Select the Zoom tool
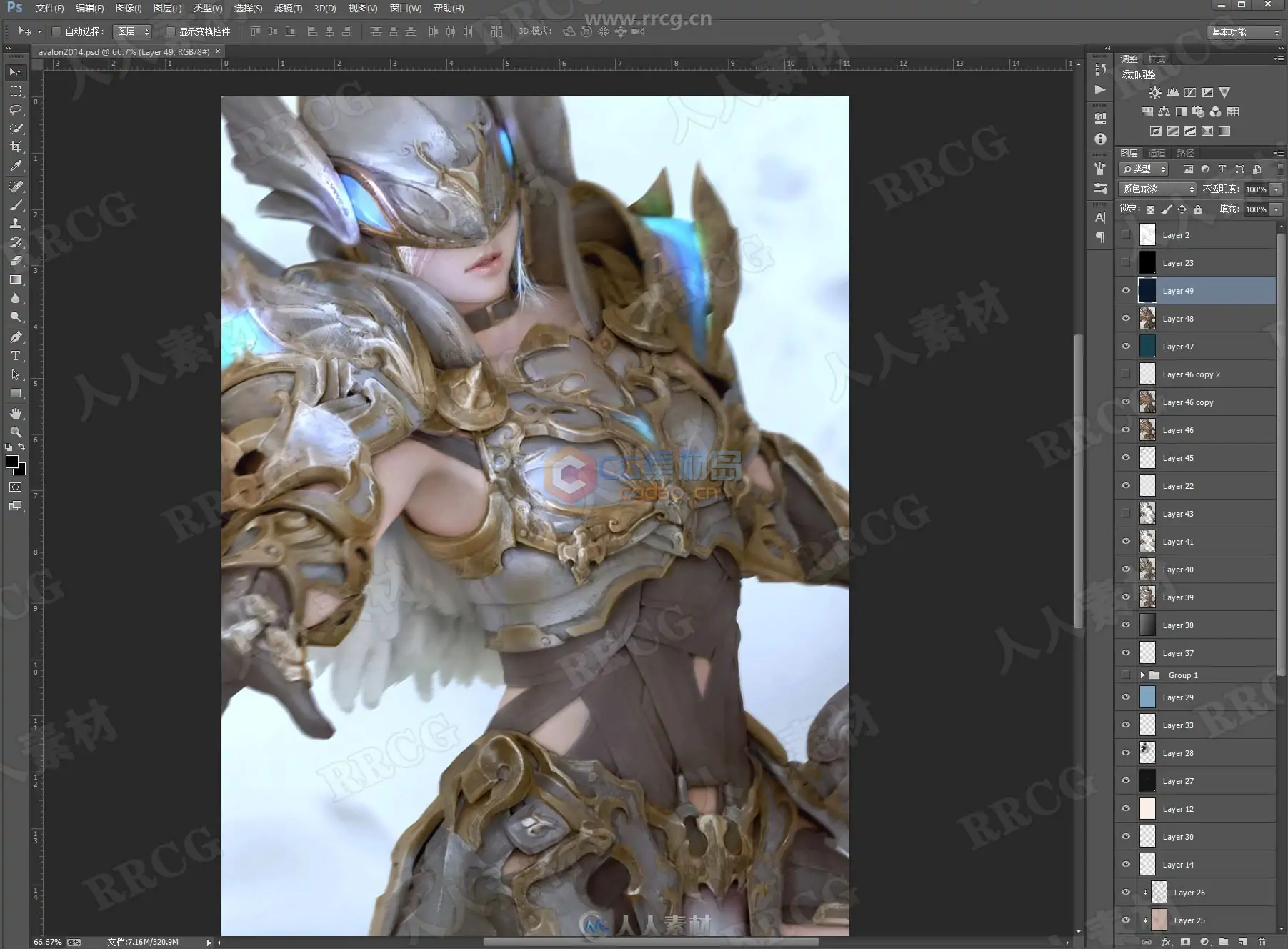This screenshot has height=949, width=1288. point(16,432)
